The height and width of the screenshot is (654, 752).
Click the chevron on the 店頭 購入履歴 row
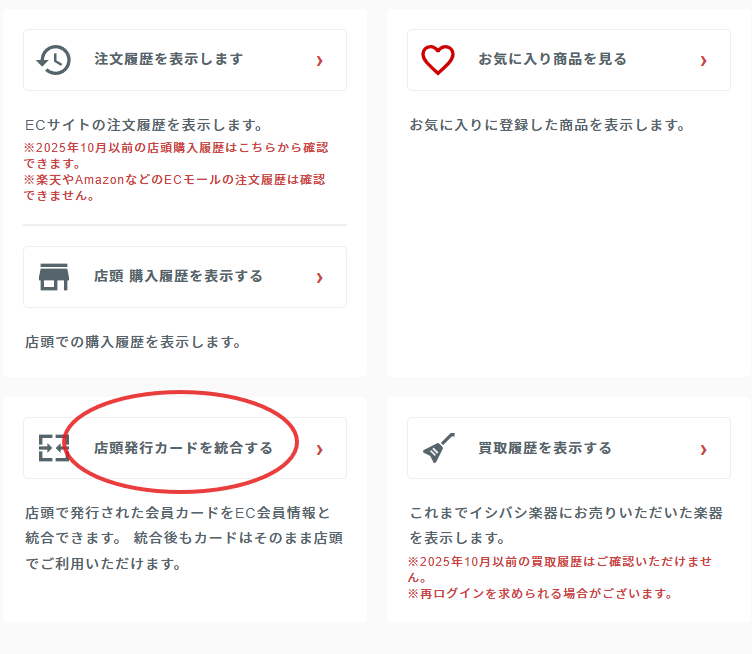[319, 278]
